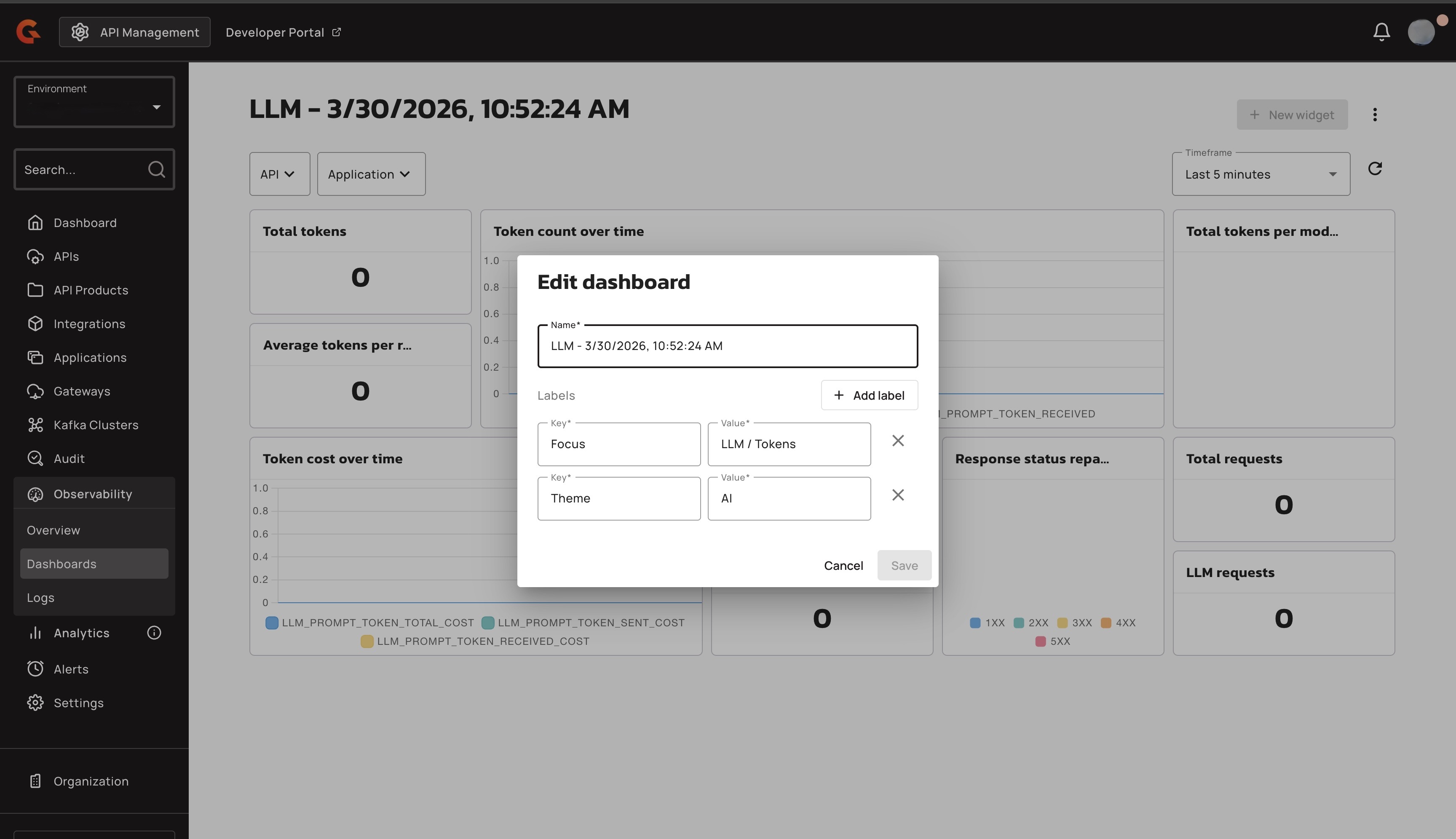The height and width of the screenshot is (839, 1456).
Task: Open Kafka Clusters in sidebar
Action: click(x=96, y=425)
